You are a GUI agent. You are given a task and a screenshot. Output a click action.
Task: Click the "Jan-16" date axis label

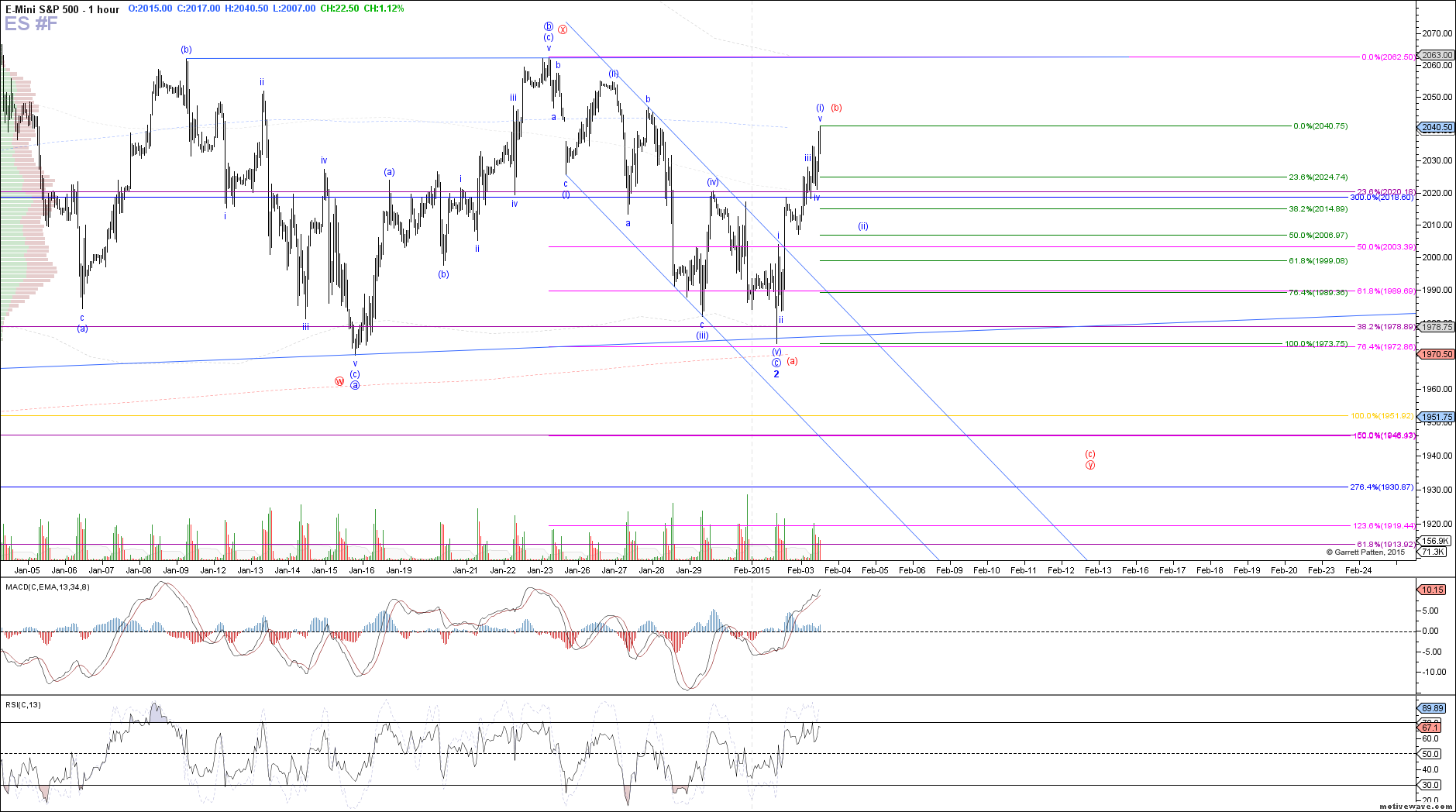[x=362, y=570]
